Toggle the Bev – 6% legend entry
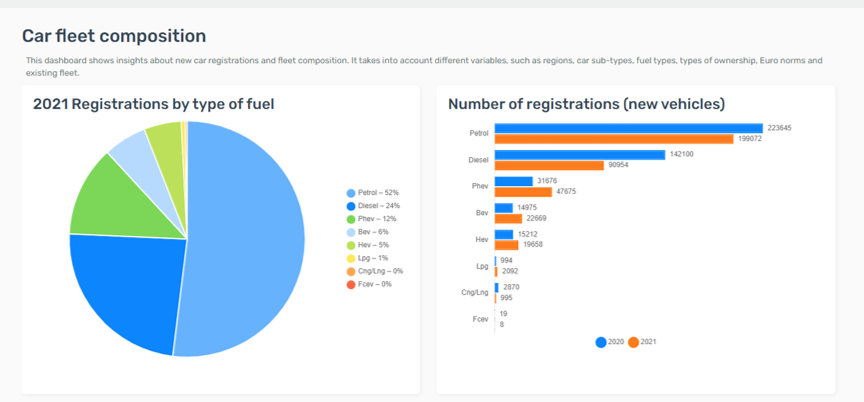 tap(369, 232)
